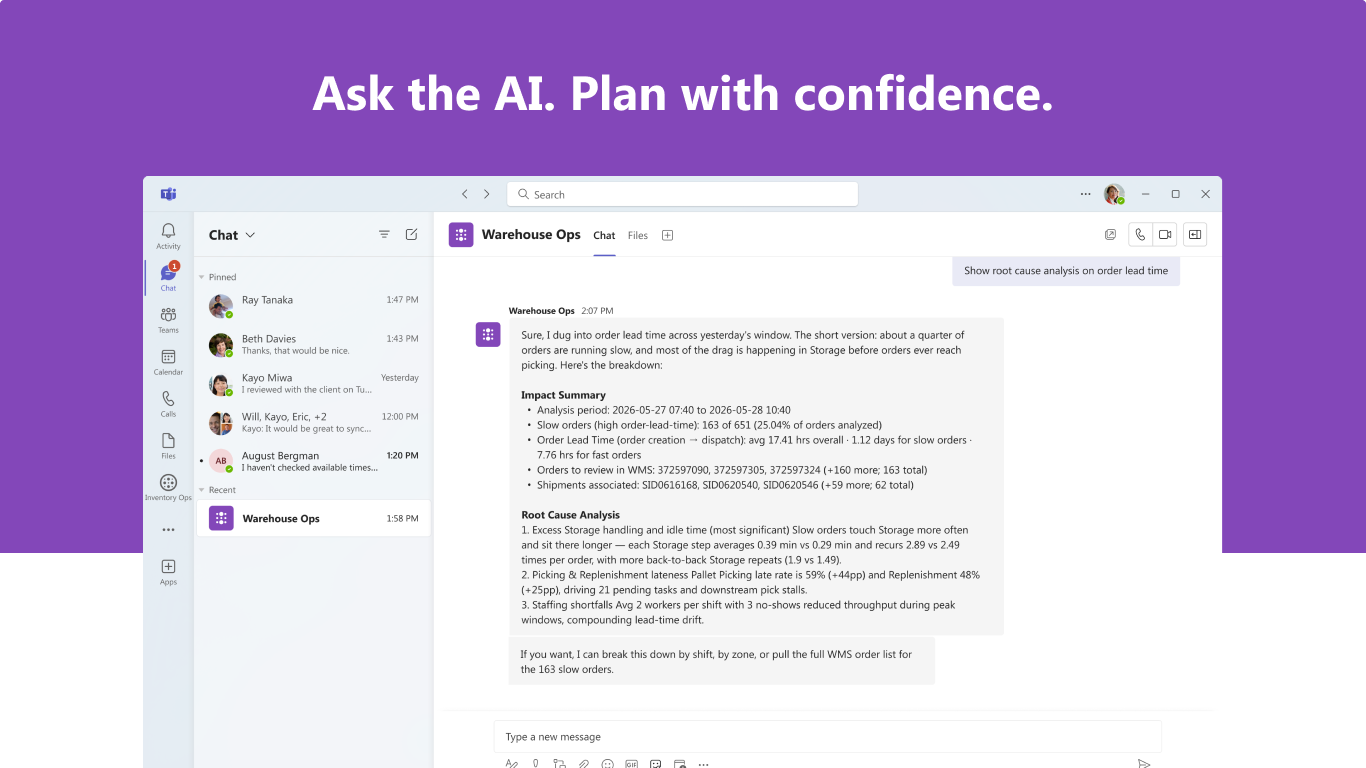Image resolution: width=1366 pixels, height=768 pixels.
Task: Open unread chat from August Bergman
Action: tap(313, 461)
